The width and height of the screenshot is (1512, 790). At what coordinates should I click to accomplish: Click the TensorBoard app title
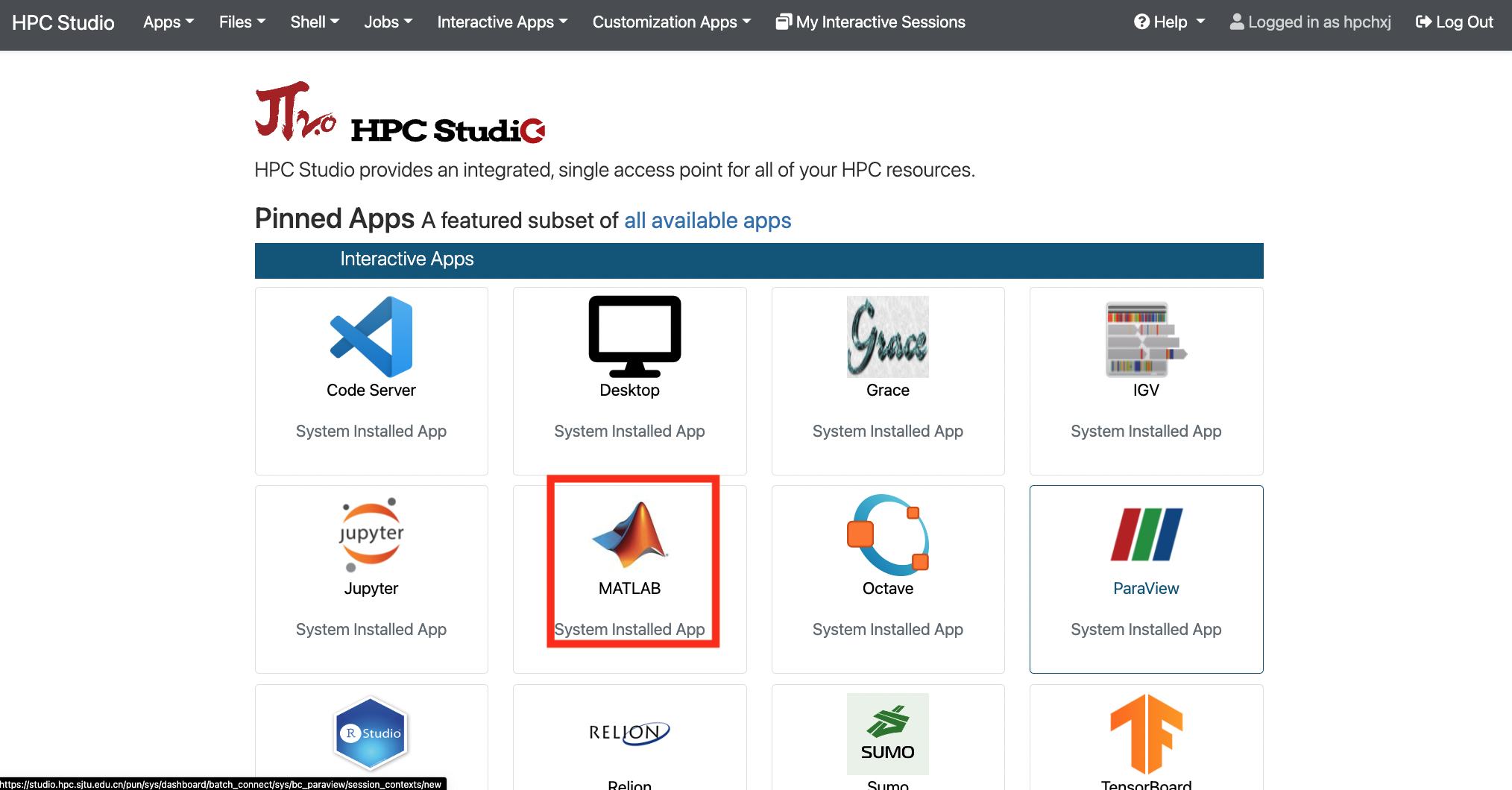(1146, 784)
